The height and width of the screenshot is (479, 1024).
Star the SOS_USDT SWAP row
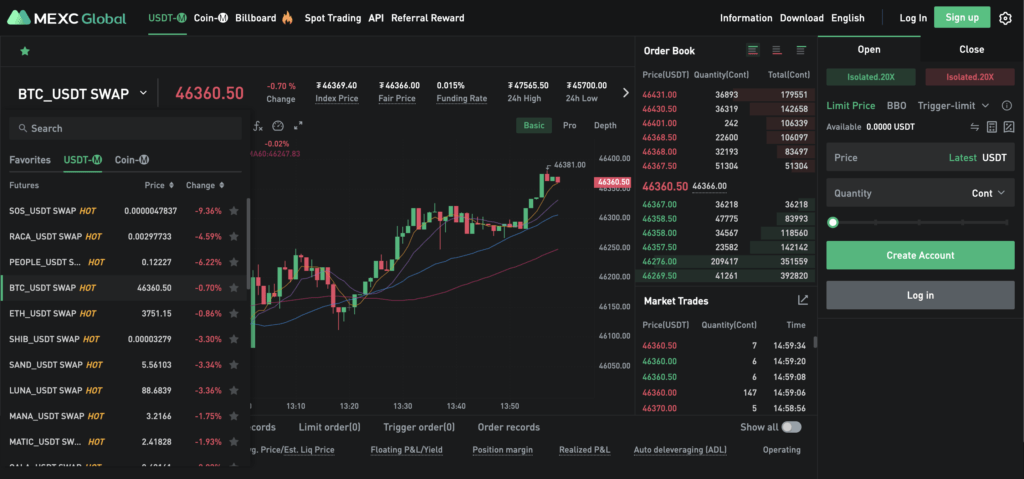(234, 211)
